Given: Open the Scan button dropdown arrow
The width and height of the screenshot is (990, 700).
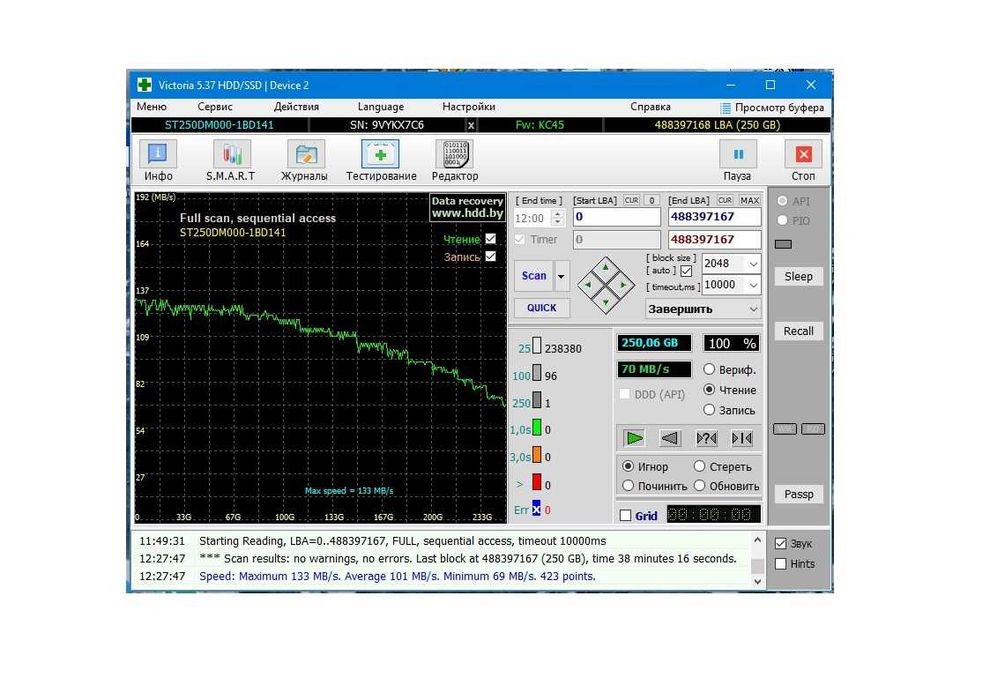Looking at the screenshot, I should 561,276.
